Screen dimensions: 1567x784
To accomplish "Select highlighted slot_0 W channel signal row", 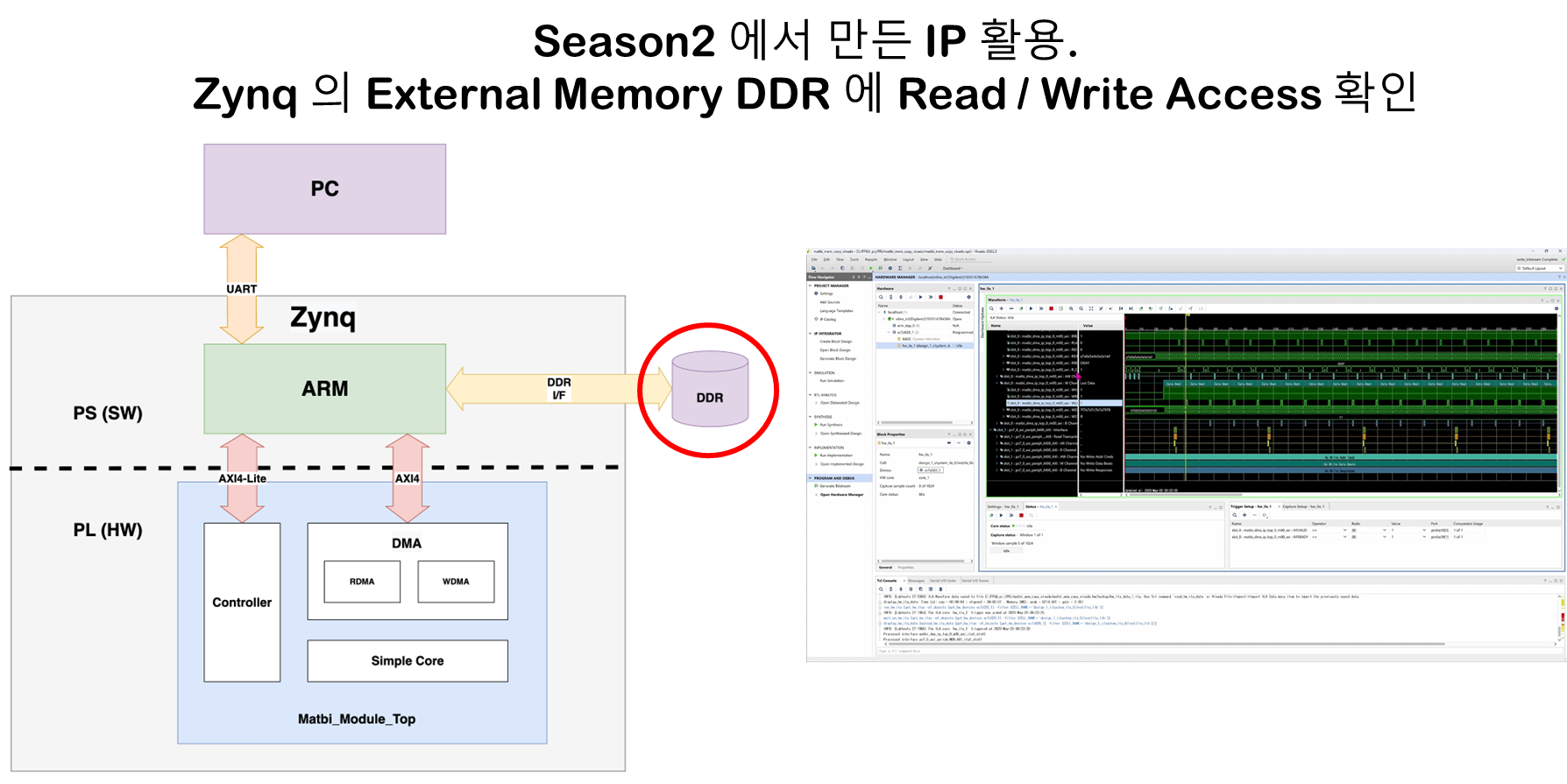I will 1064,403.
